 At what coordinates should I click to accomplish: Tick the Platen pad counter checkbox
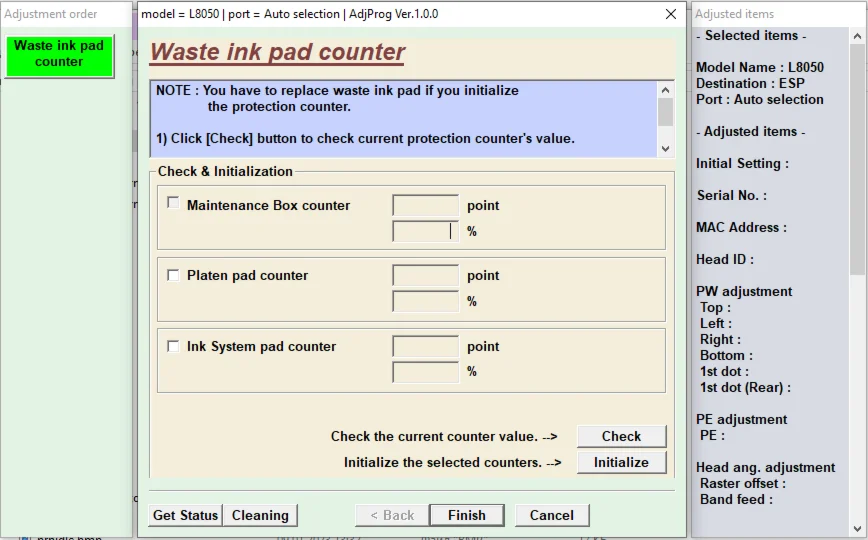click(173, 275)
